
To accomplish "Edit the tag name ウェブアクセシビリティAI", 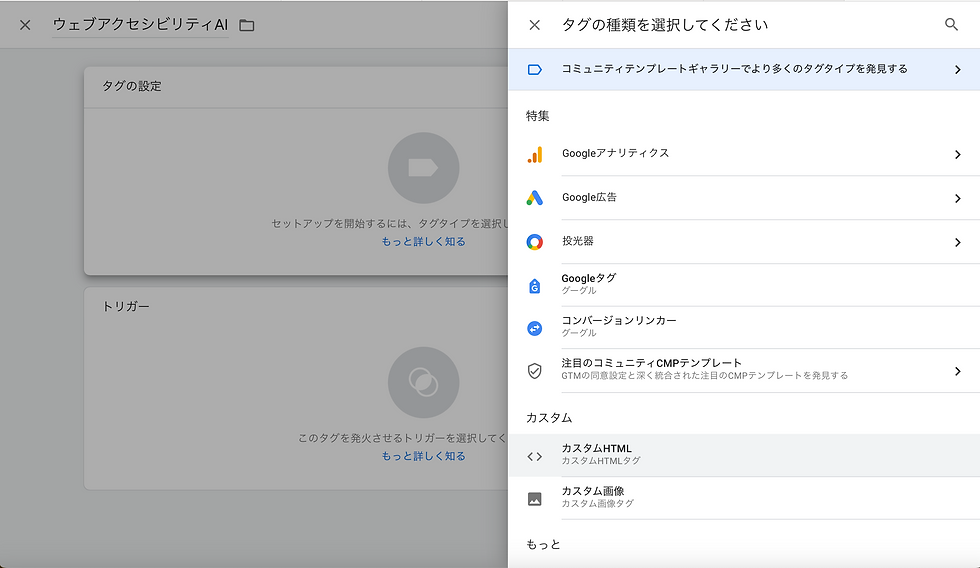I will (x=140, y=25).
